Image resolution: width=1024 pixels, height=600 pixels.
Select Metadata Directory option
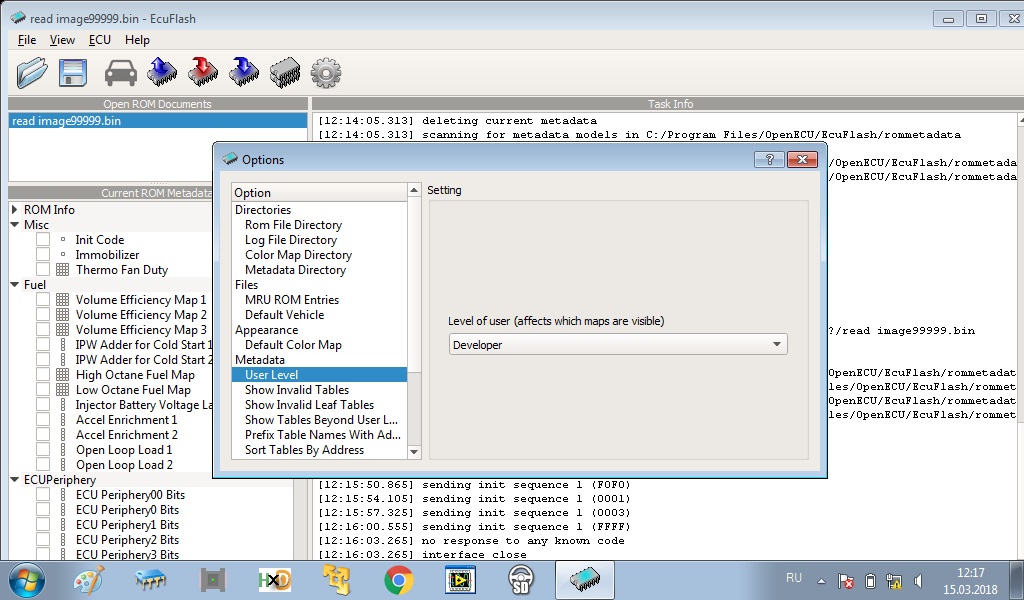click(x=295, y=270)
